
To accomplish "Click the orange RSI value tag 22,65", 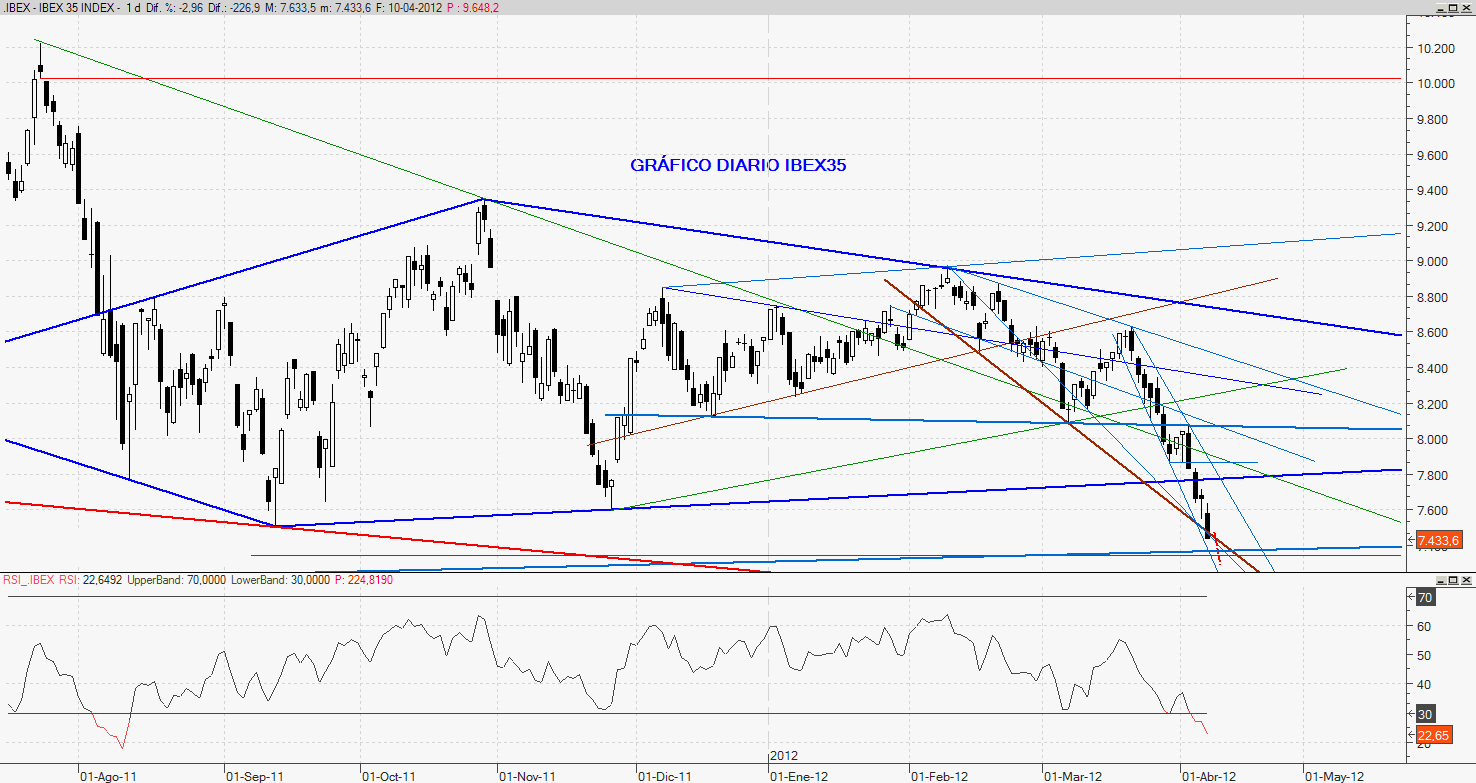I will (x=1432, y=735).
